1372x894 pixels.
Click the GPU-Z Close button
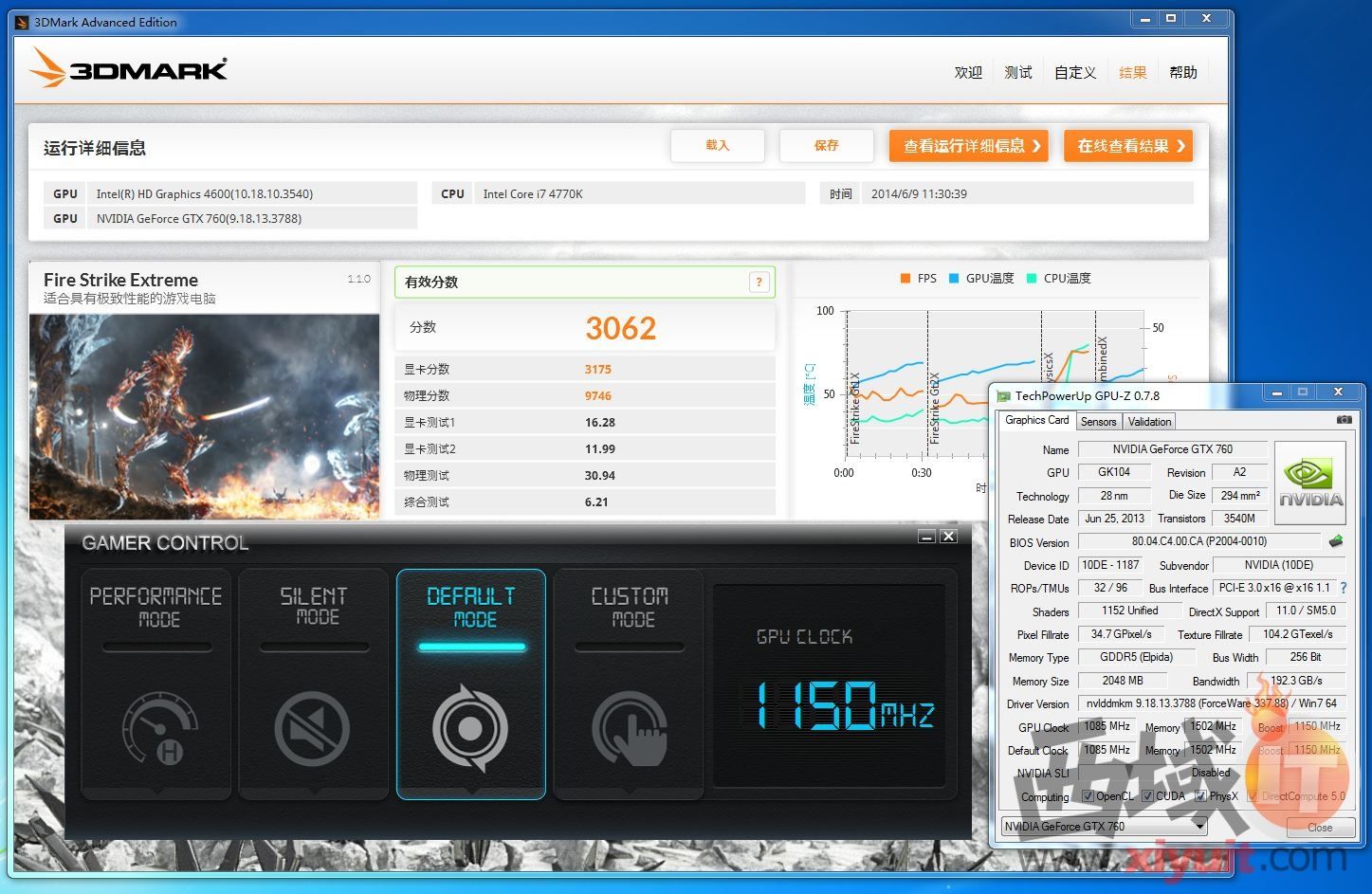point(1320,828)
